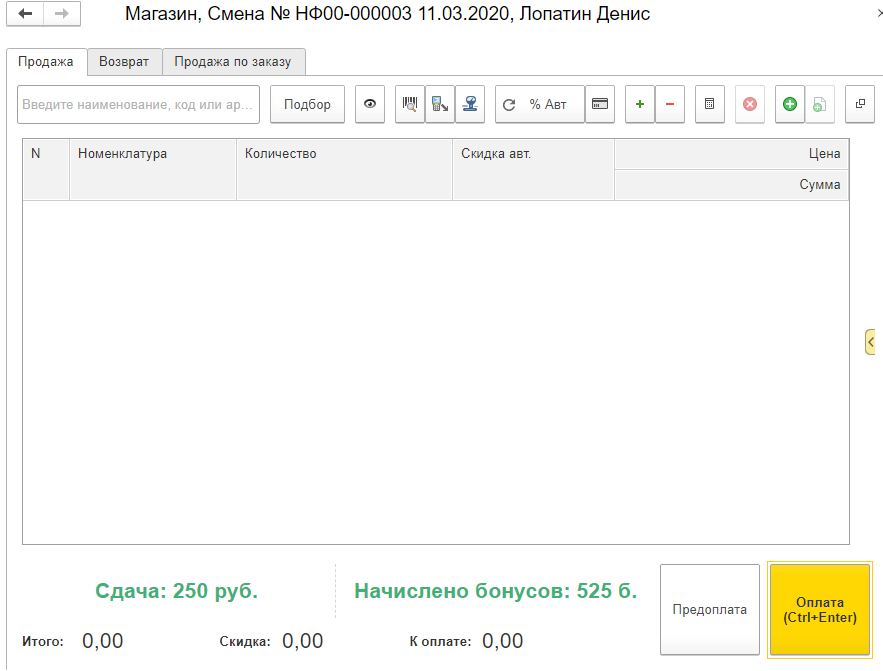Decrease quantity with red minus
Screen dimensions: 883x671
pyautogui.click(x=670, y=104)
